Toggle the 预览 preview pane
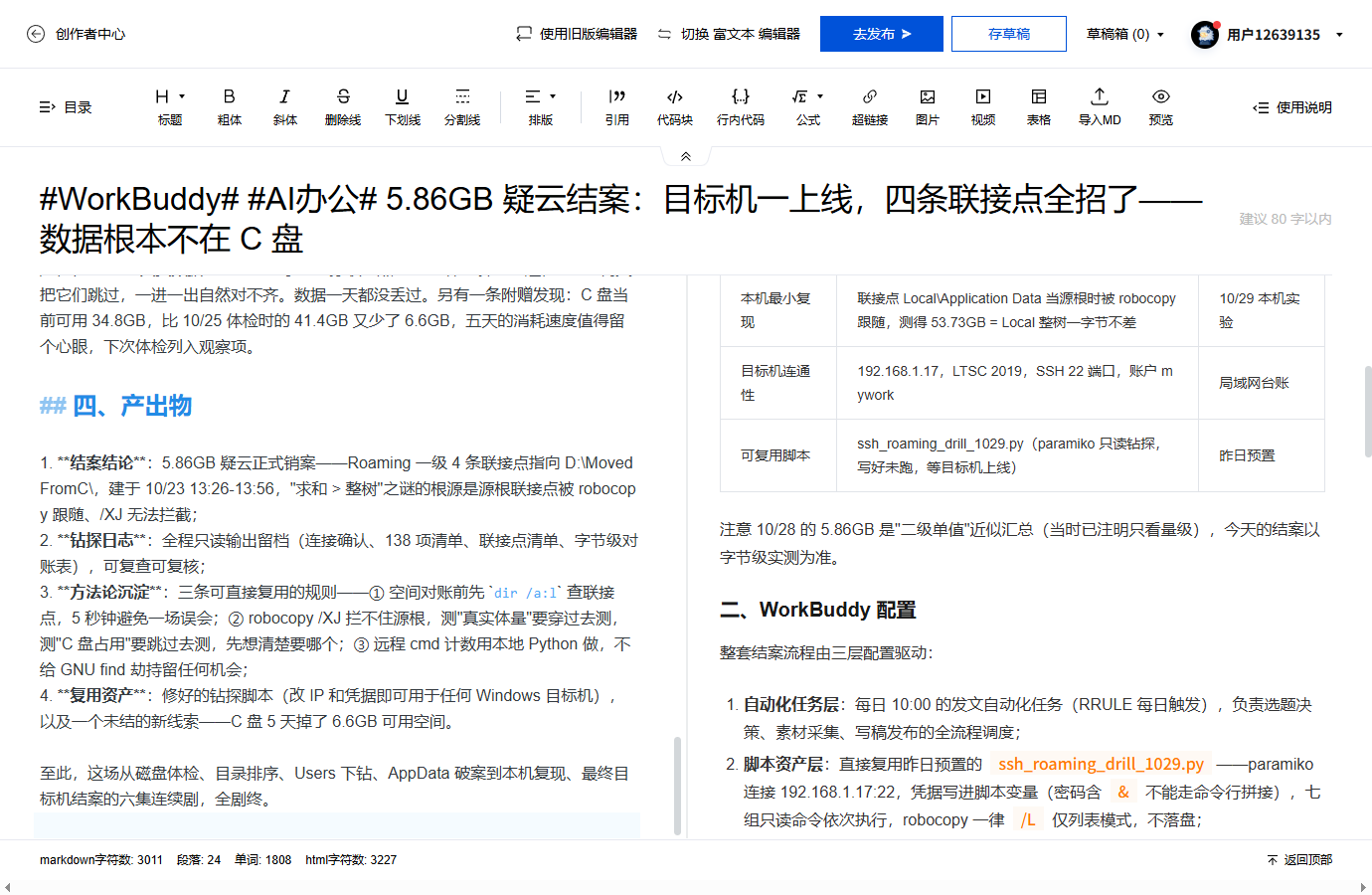The width and height of the screenshot is (1372, 895). point(1161,107)
